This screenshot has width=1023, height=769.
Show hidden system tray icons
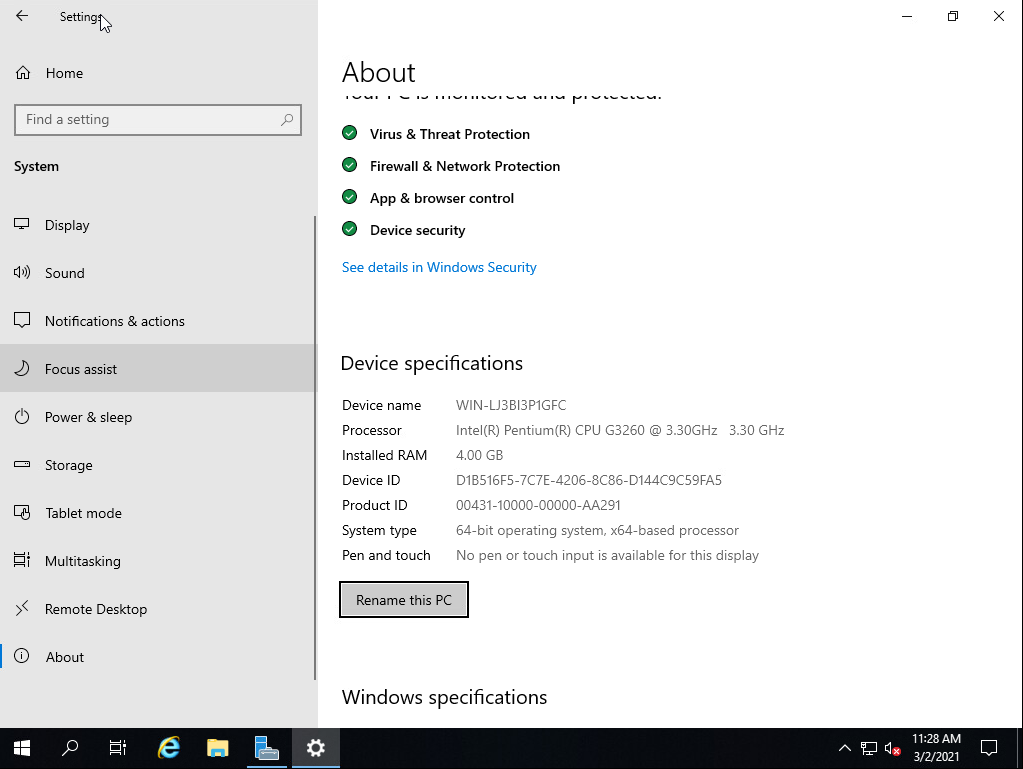pos(845,748)
